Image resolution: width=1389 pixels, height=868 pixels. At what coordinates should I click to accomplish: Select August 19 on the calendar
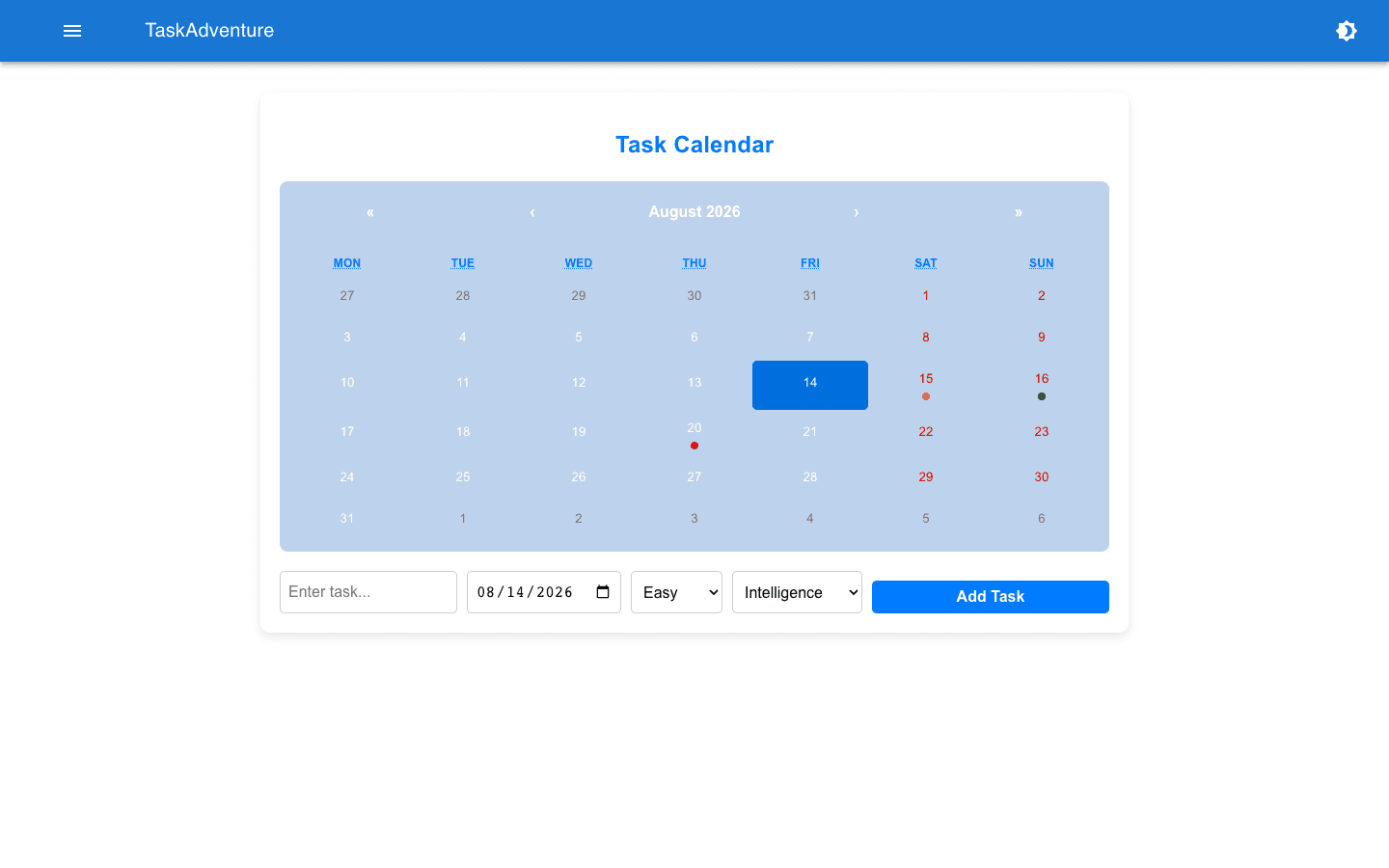click(x=579, y=434)
